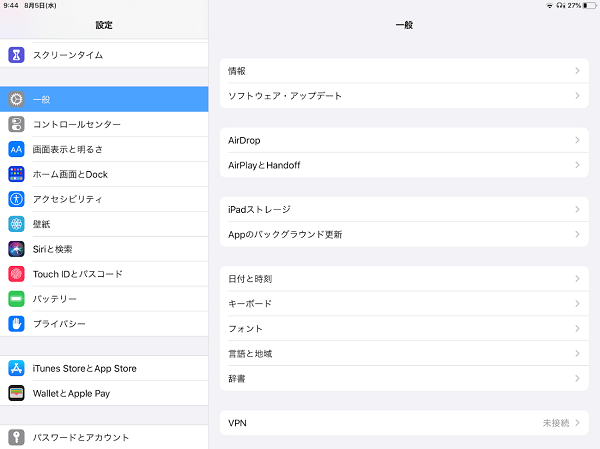Expand the 情報 row chevron
The height and width of the screenshot is (449, 600).
click(577, 71)
